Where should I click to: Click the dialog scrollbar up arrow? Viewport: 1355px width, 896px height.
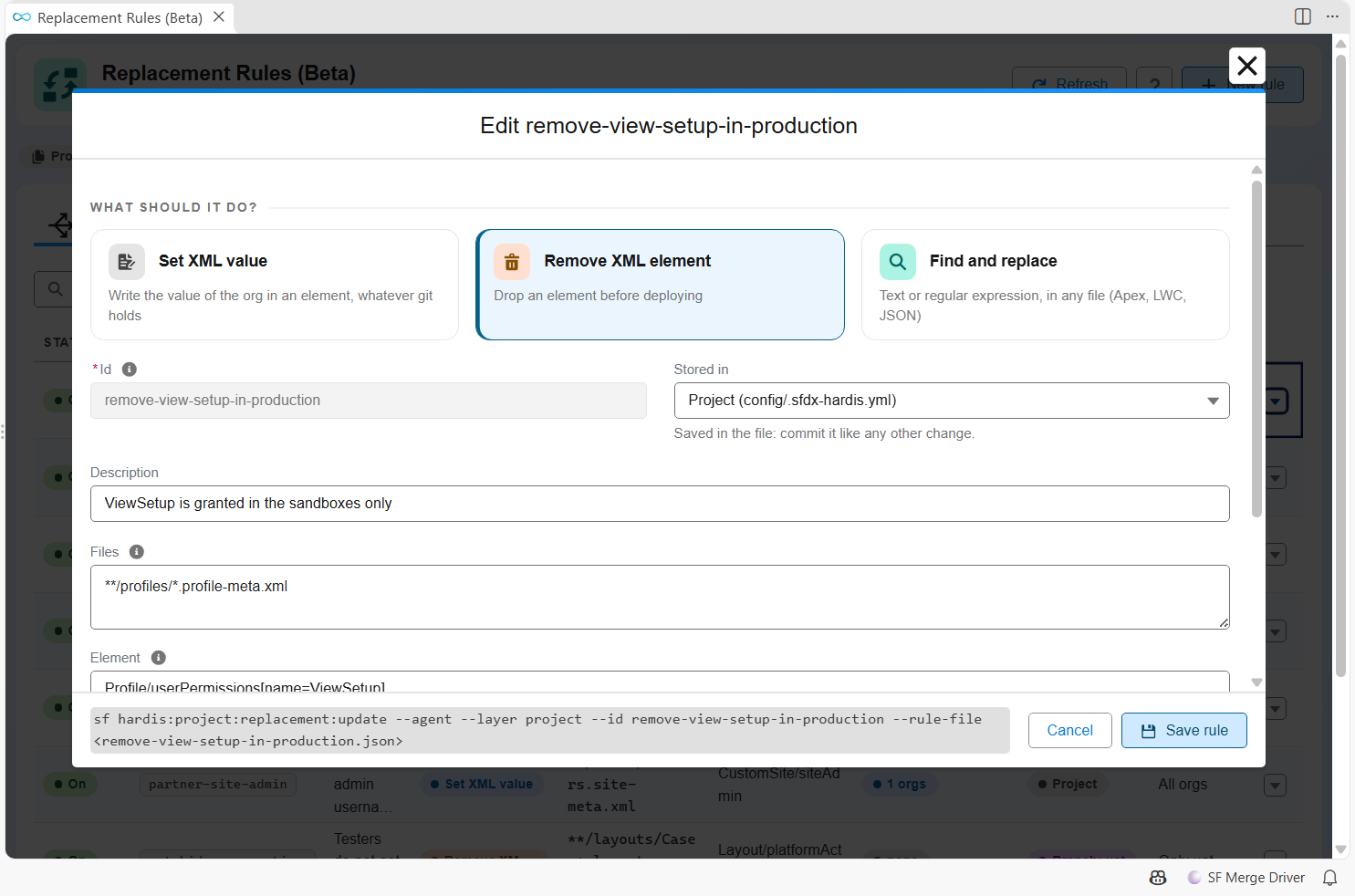click(x=1256, y=170)
